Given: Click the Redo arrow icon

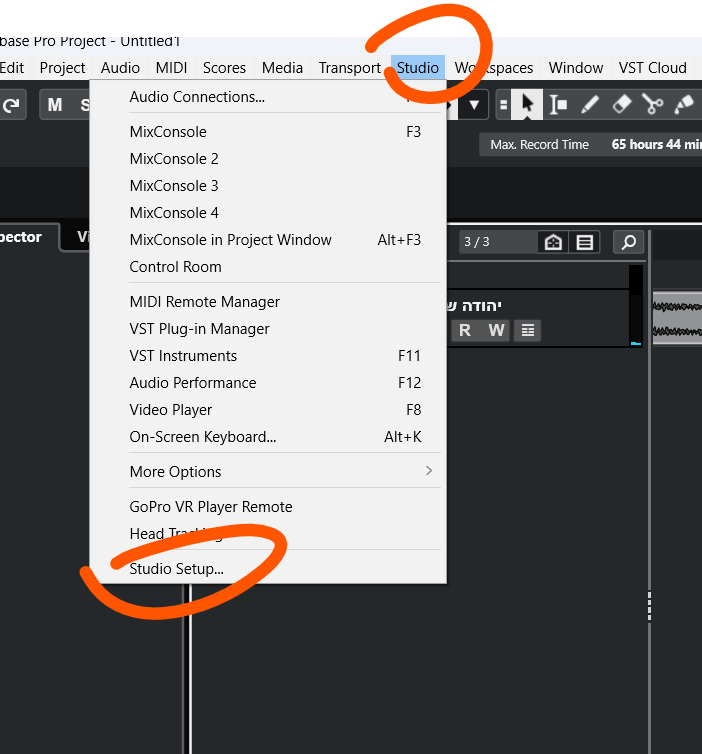Looking at the screenshot, I should point(11,105).
